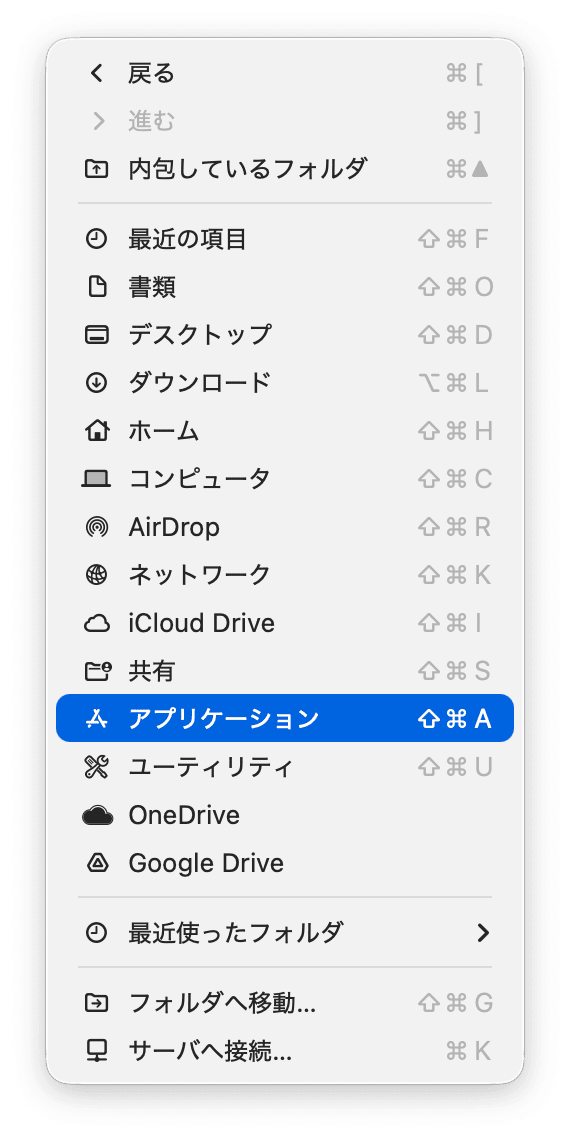Click the globe icon next to ネットワーク
The height and width of the screenshot is (1138, 570).
[x=97, y=575]
